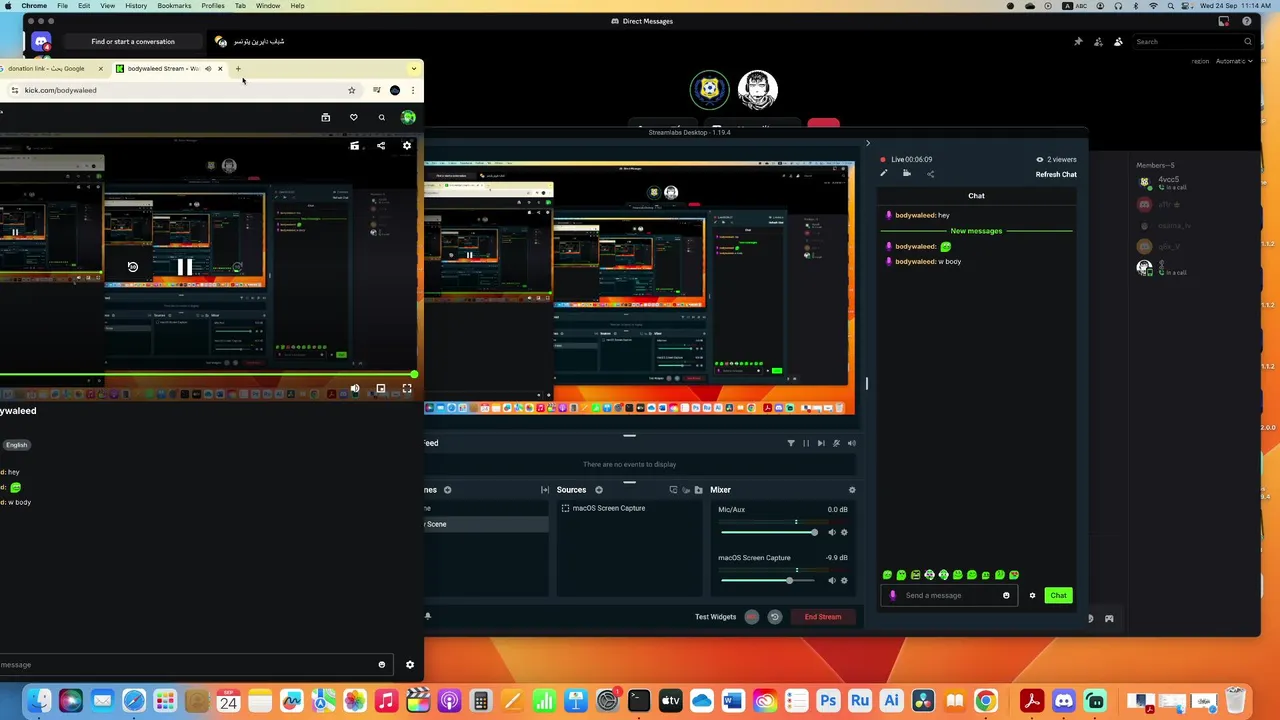Viewport: 1280px width, 720px height.
Task: Send message with green Chat button
Action: click(x=1058, y=595)
